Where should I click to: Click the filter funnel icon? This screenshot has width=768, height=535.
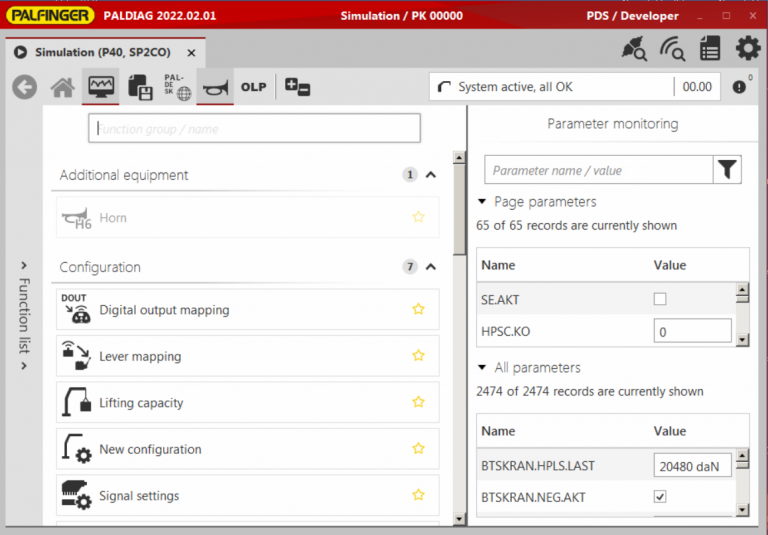coord(727,170)
